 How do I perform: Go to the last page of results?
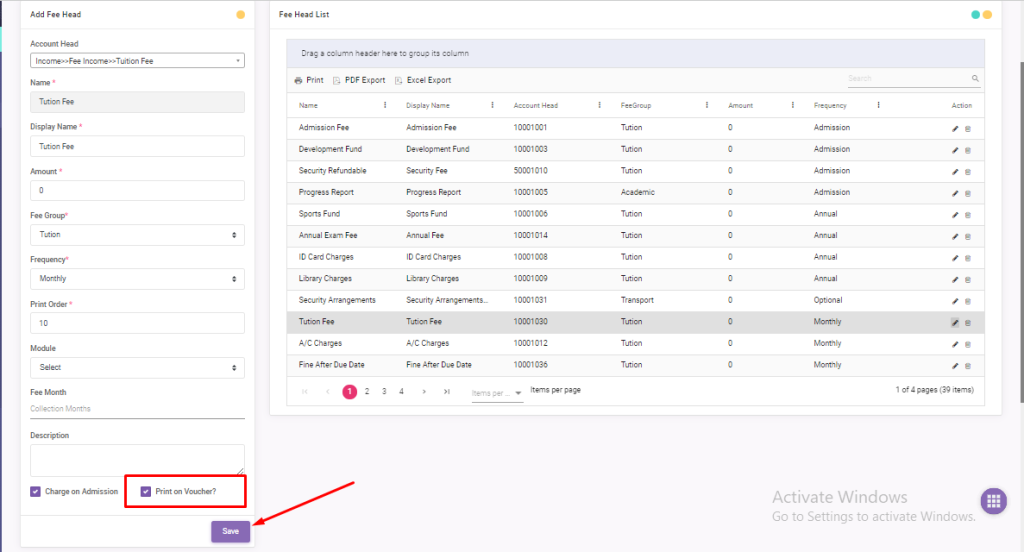click(446, 392)
